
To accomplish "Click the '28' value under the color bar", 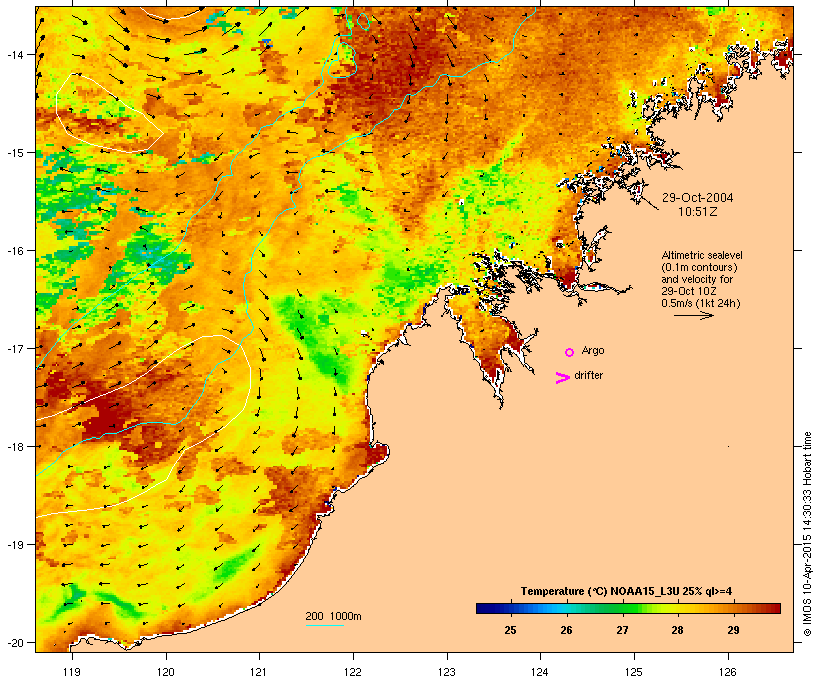I will tap(678, 630).
